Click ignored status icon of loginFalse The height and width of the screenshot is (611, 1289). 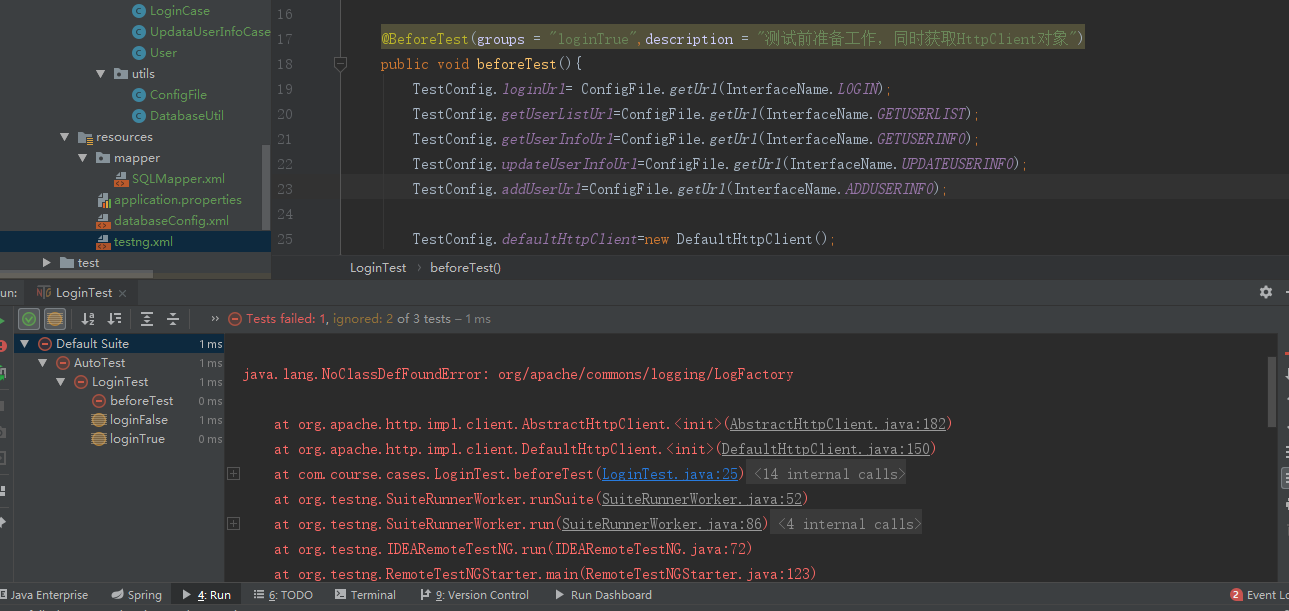pyautogui.click(x=99, y=420)
